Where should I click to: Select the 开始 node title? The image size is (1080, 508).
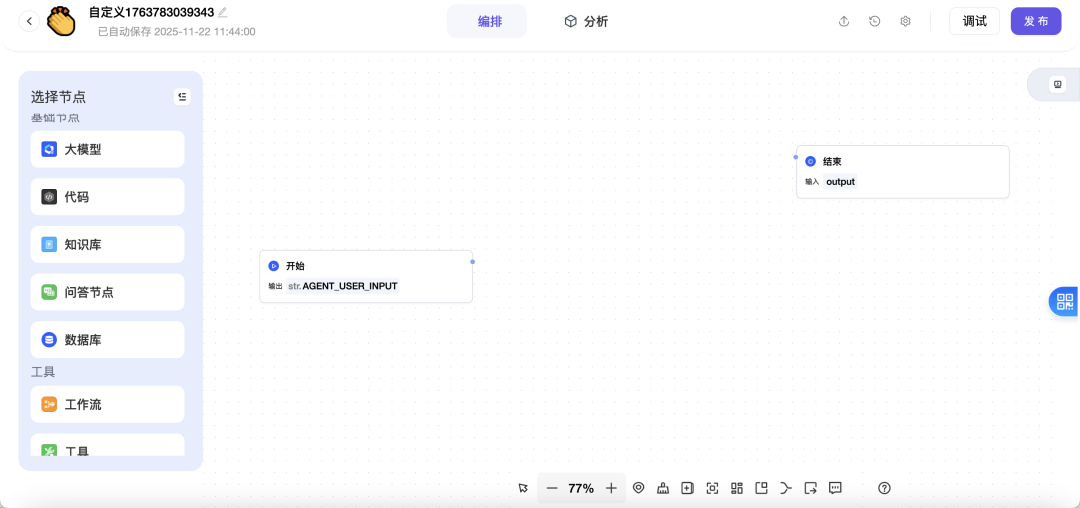click(x=295, y=266)
